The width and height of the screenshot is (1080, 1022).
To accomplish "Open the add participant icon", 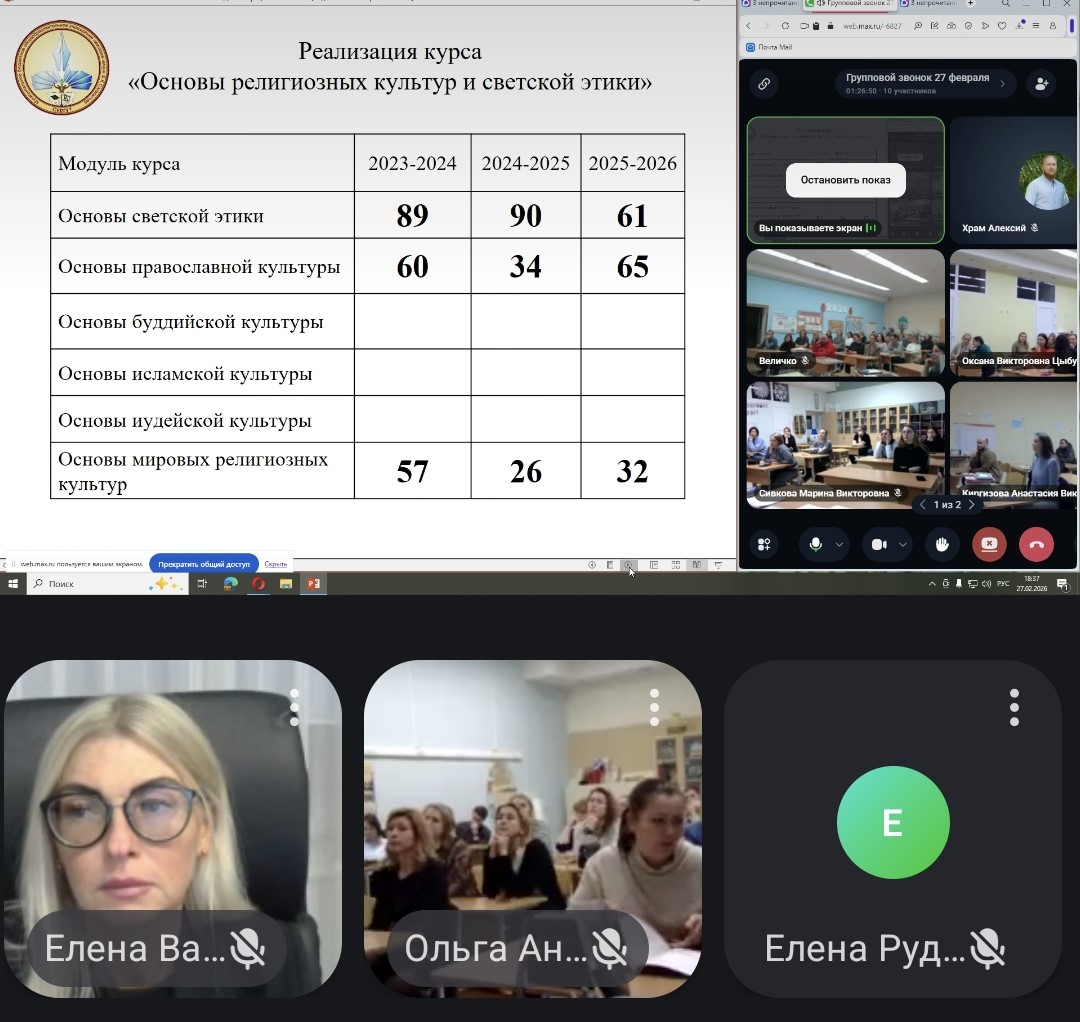I will click(1041, 84).
